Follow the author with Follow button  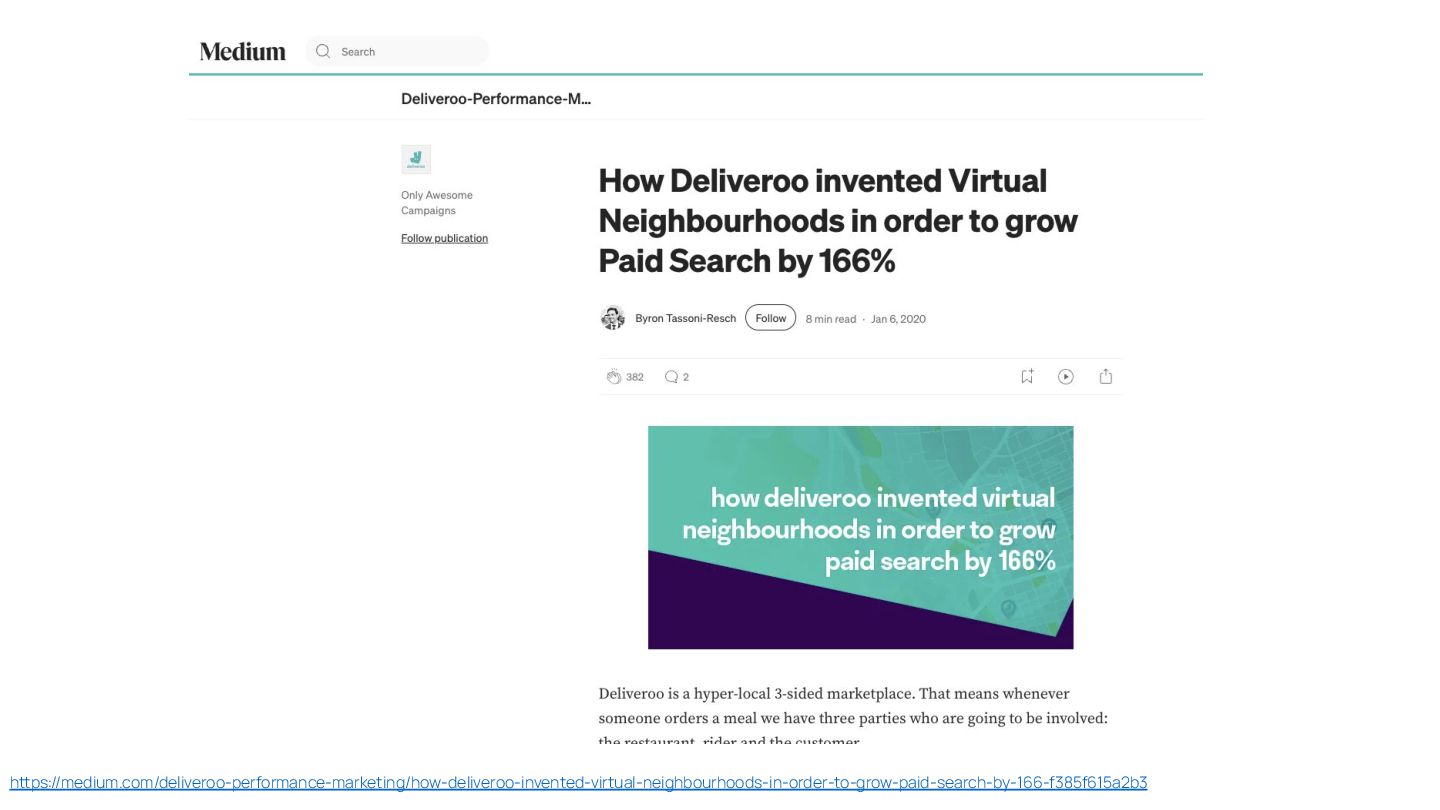pyautogui.click(x=770, y=318)
